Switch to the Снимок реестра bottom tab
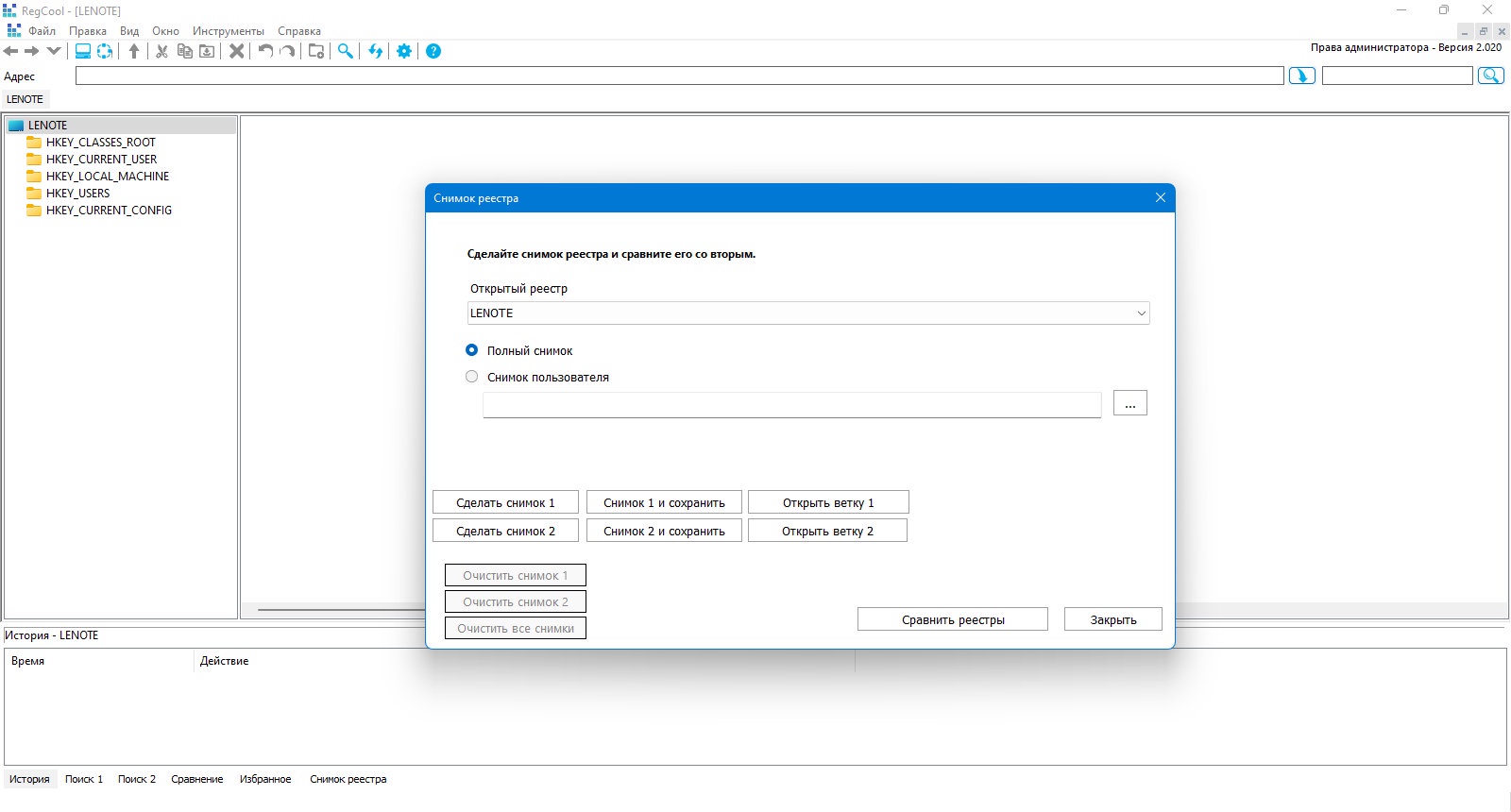This screenshot has width=1511, height=812. click(348, 779)
